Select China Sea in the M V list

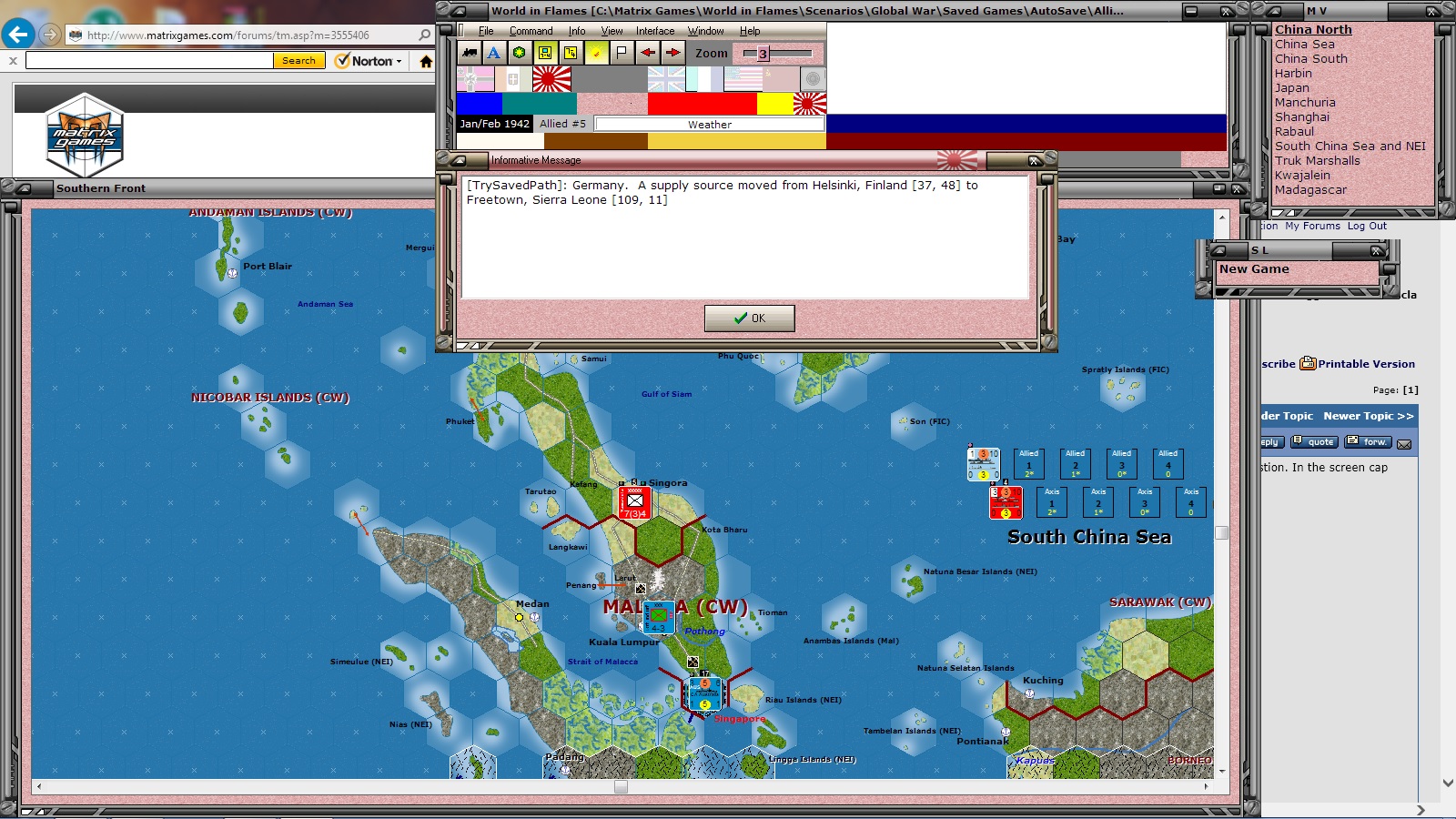point(1305,45)
